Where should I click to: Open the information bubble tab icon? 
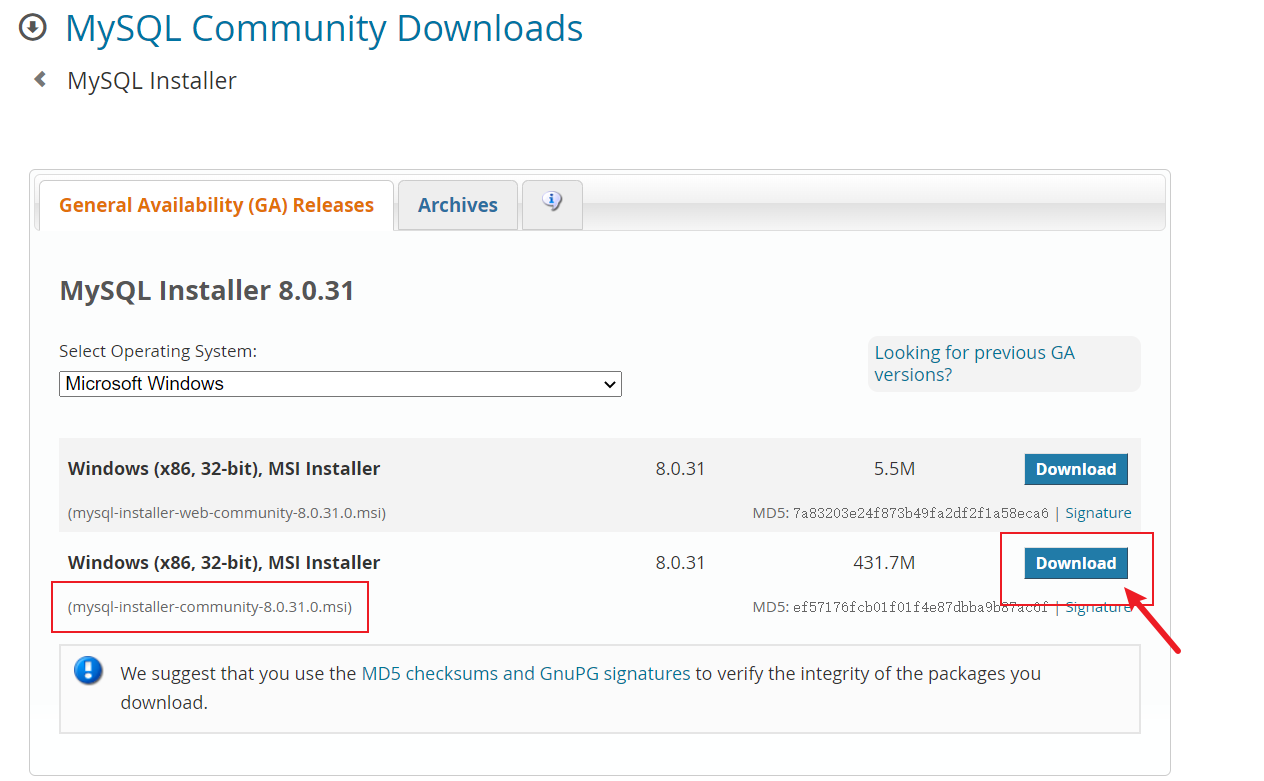tap(552, 203)
